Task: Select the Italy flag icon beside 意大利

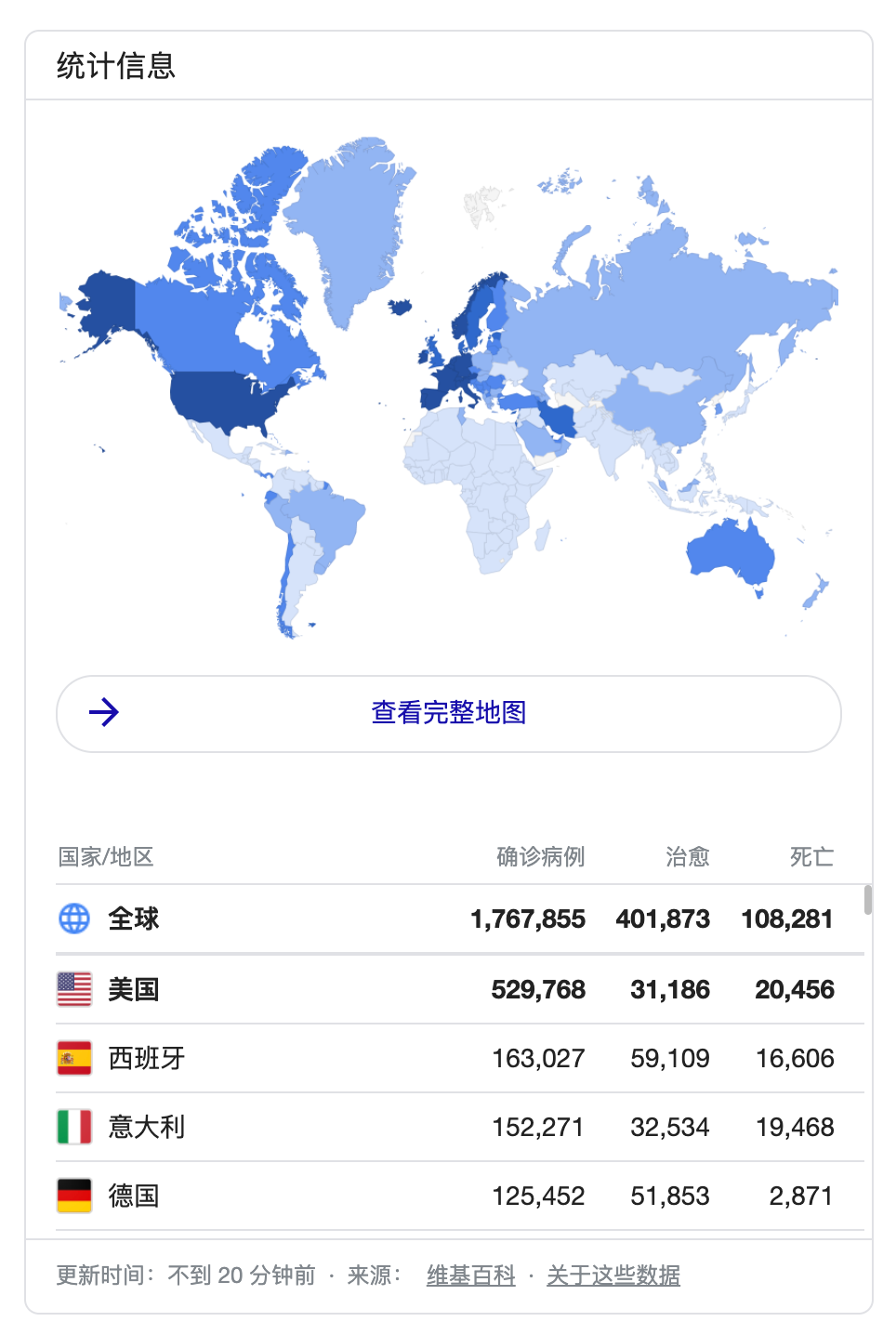Action: (x=73, y=1126)
